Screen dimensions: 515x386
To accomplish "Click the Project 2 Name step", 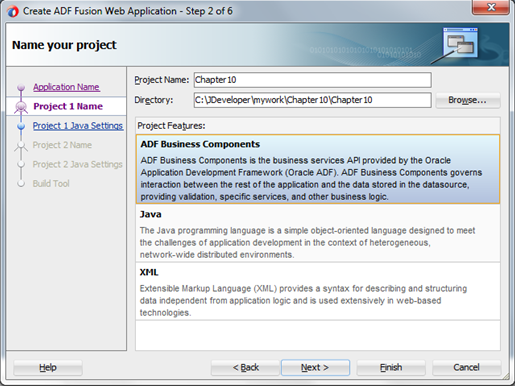I will pos(62,145).
